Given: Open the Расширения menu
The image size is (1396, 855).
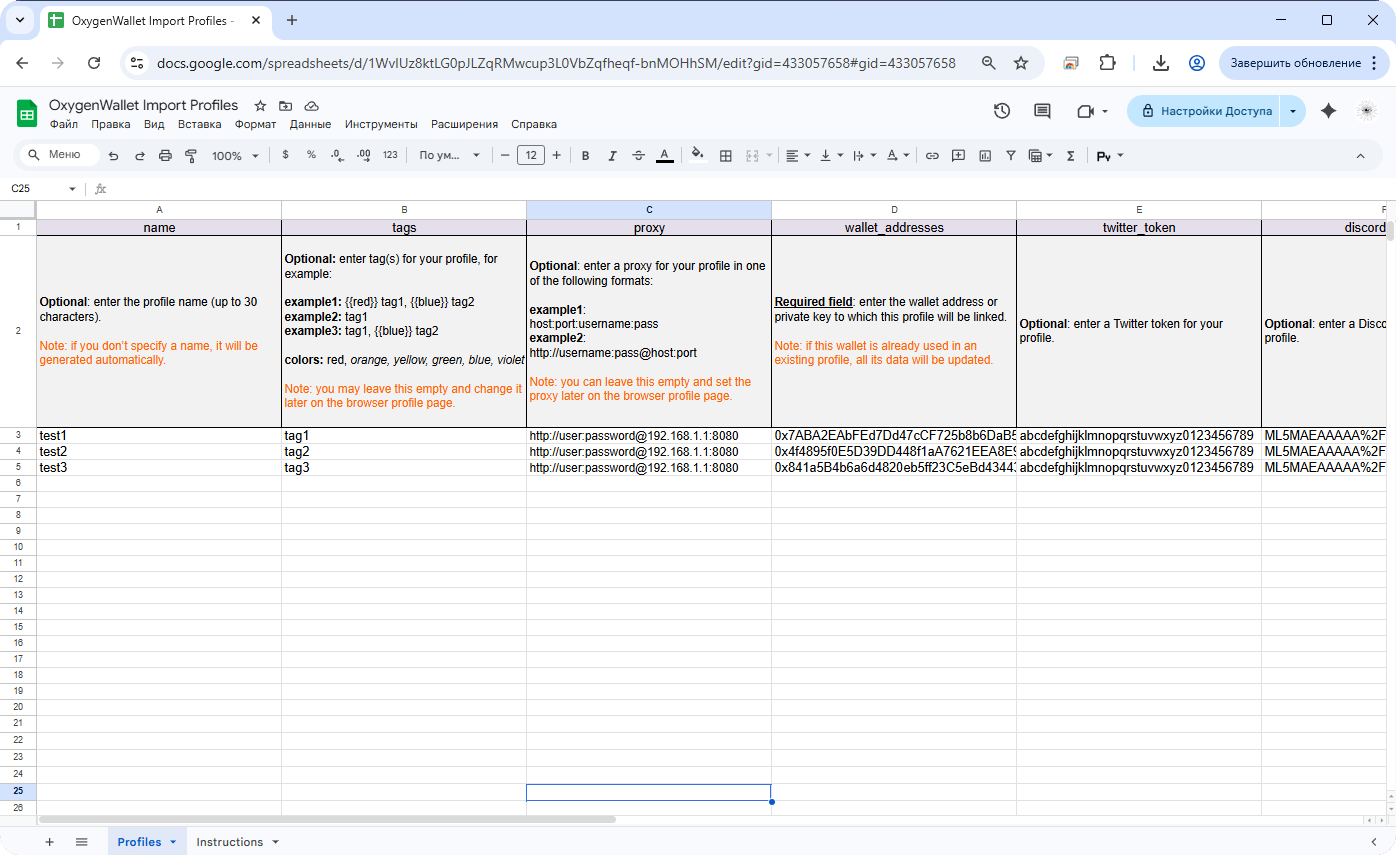Looking at the screenshot, I should (464, 125).
